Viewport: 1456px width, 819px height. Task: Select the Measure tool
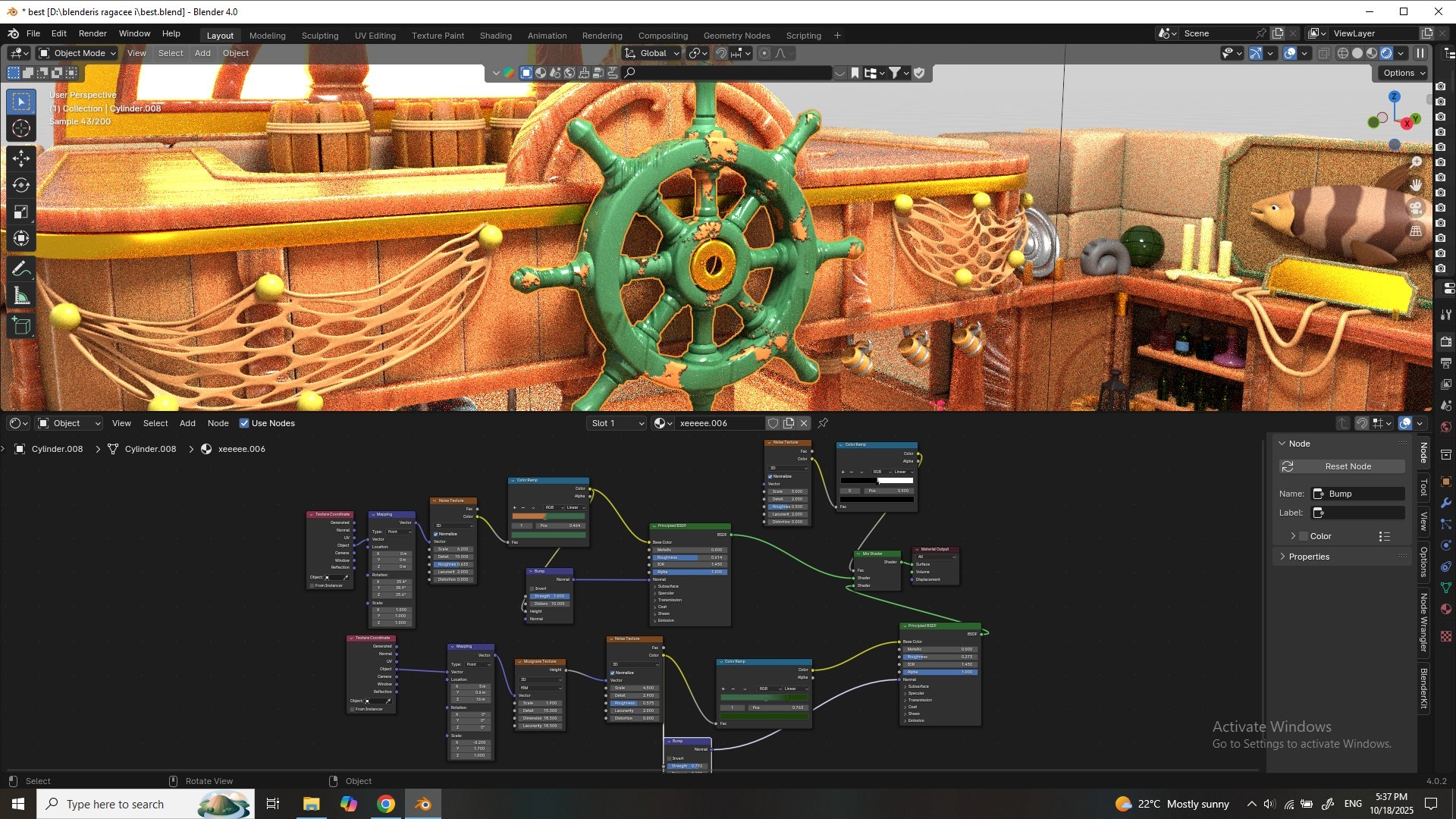pyautogui.click(x=20, y=297)
